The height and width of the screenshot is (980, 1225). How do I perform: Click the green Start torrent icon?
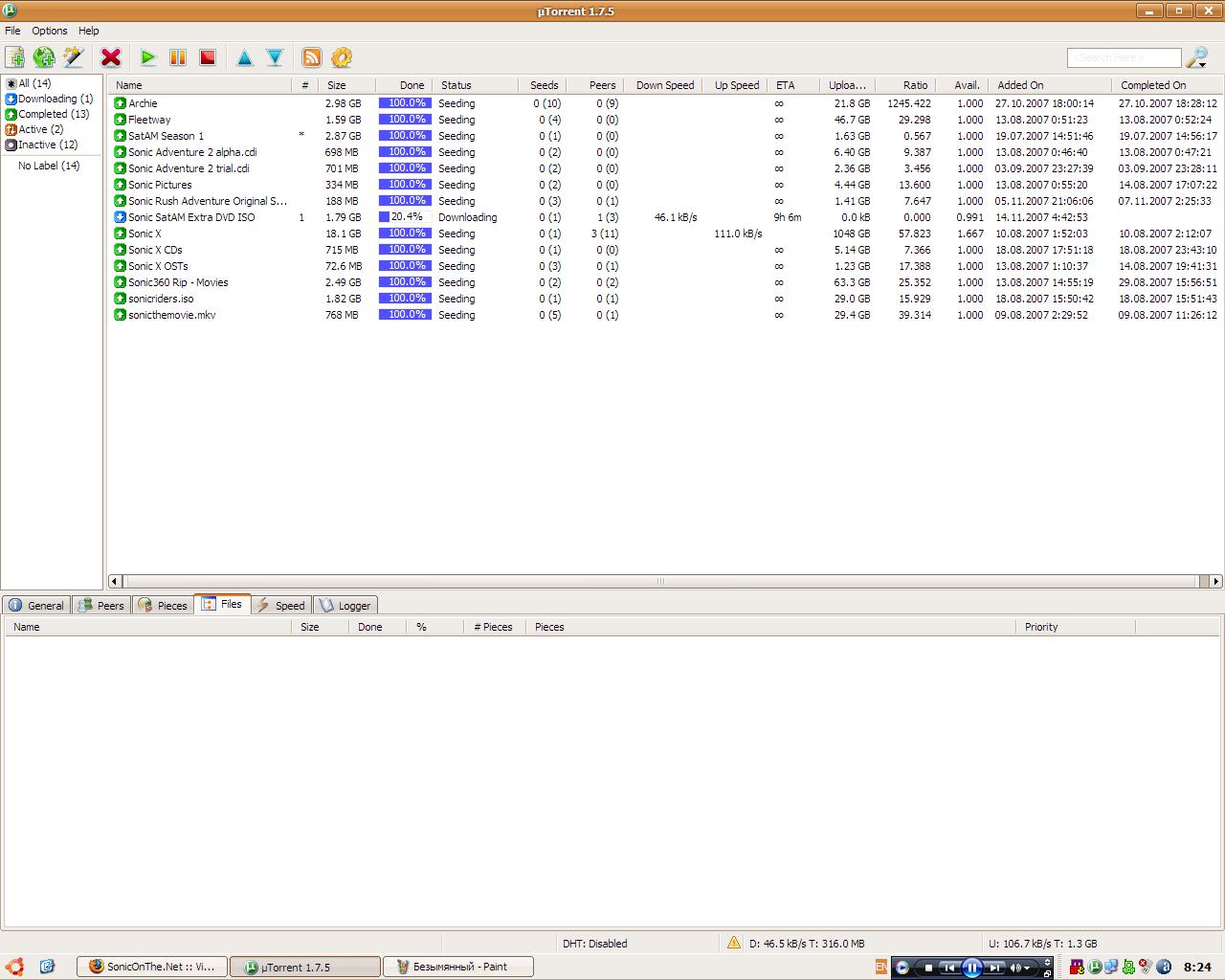click(x=148, y=57)
